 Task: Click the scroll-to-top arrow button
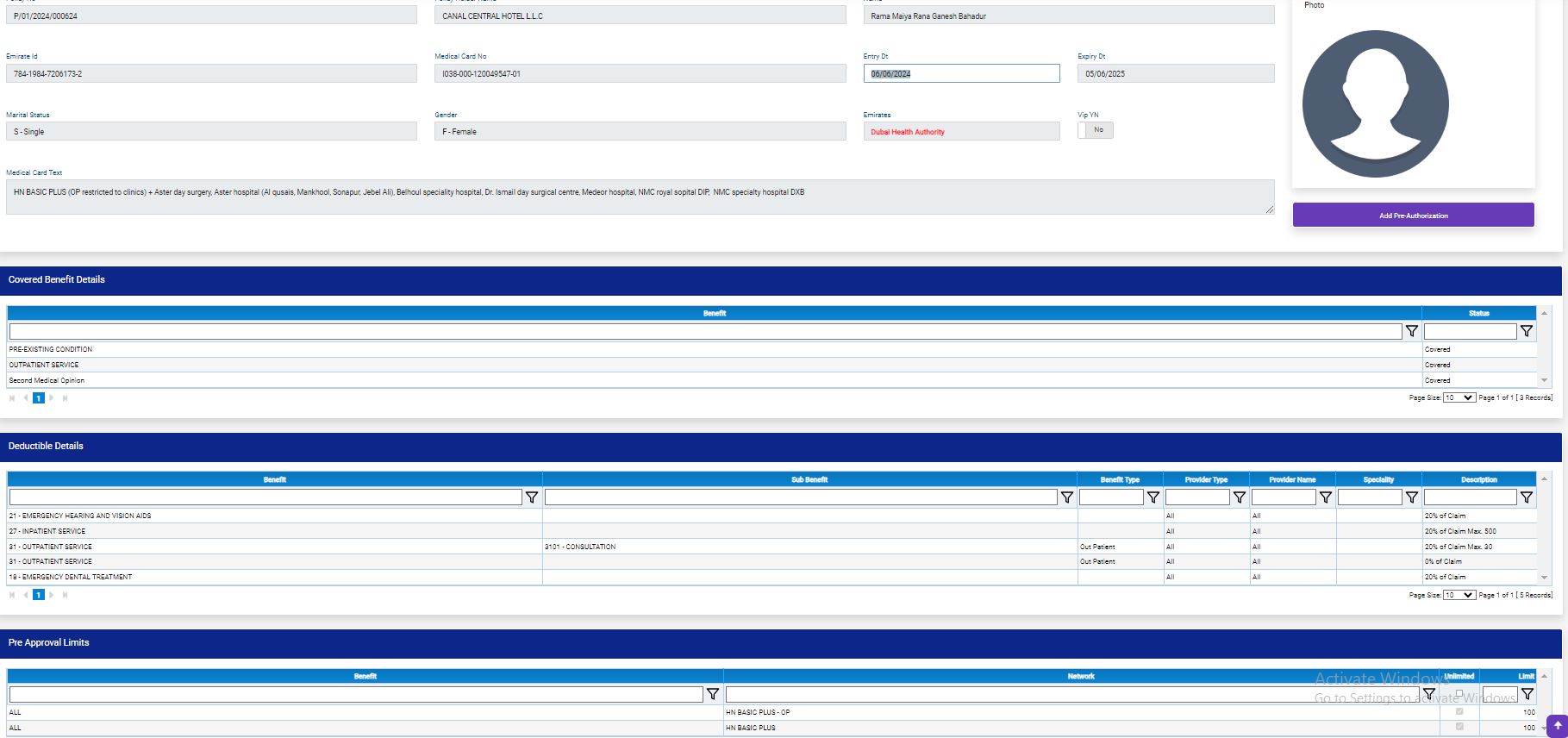1557,726
